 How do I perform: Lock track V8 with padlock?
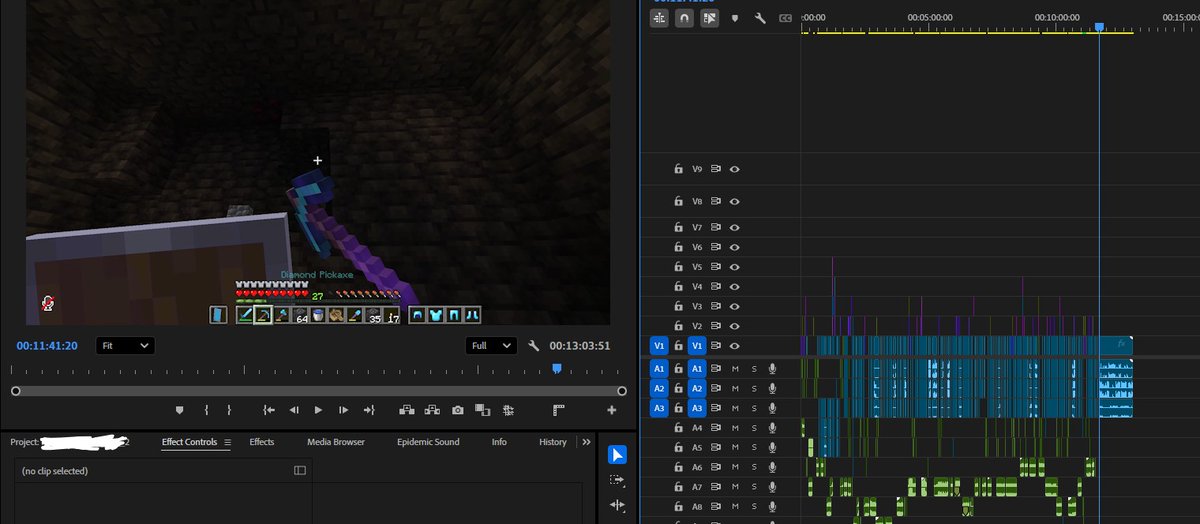678,201
